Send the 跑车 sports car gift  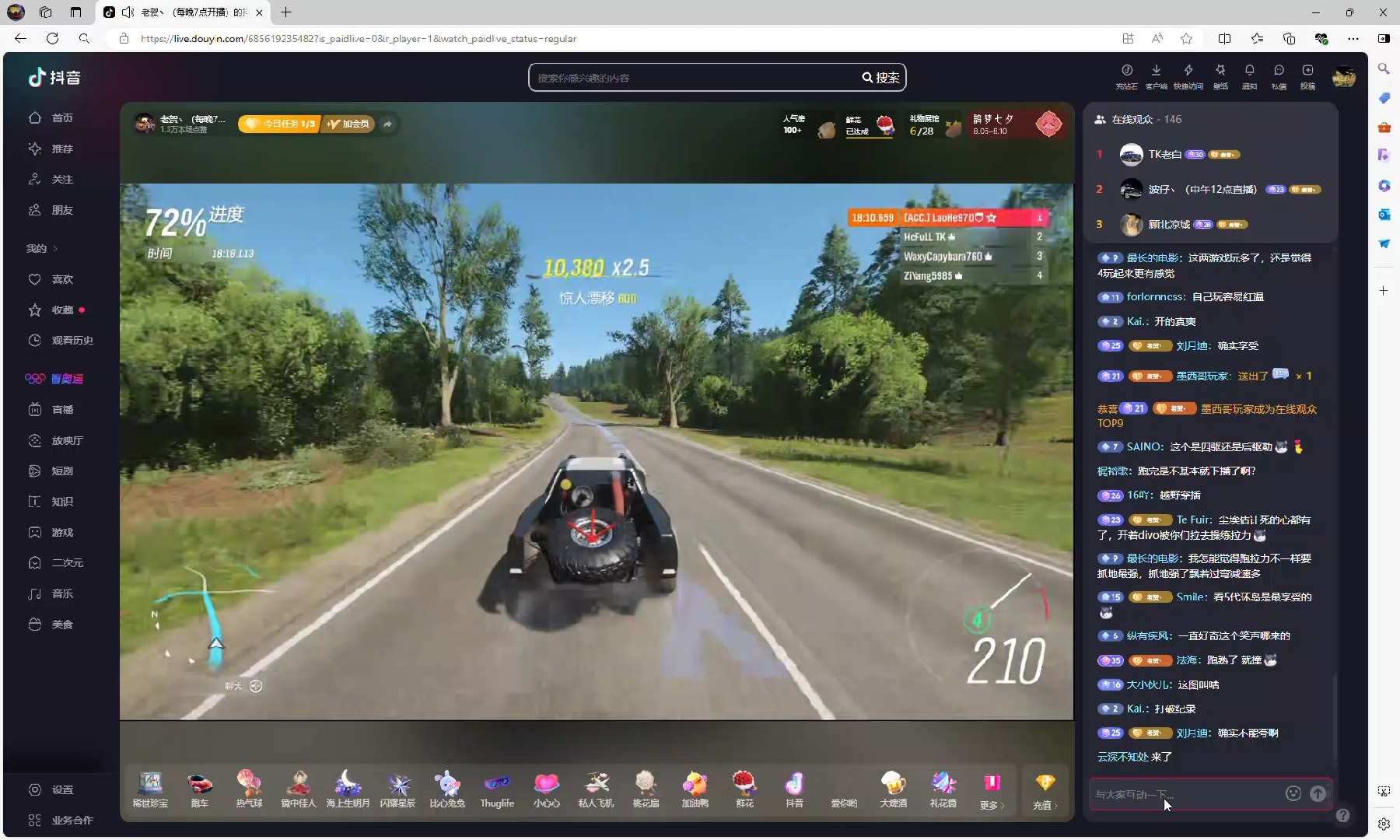click(x=200, y=789)
